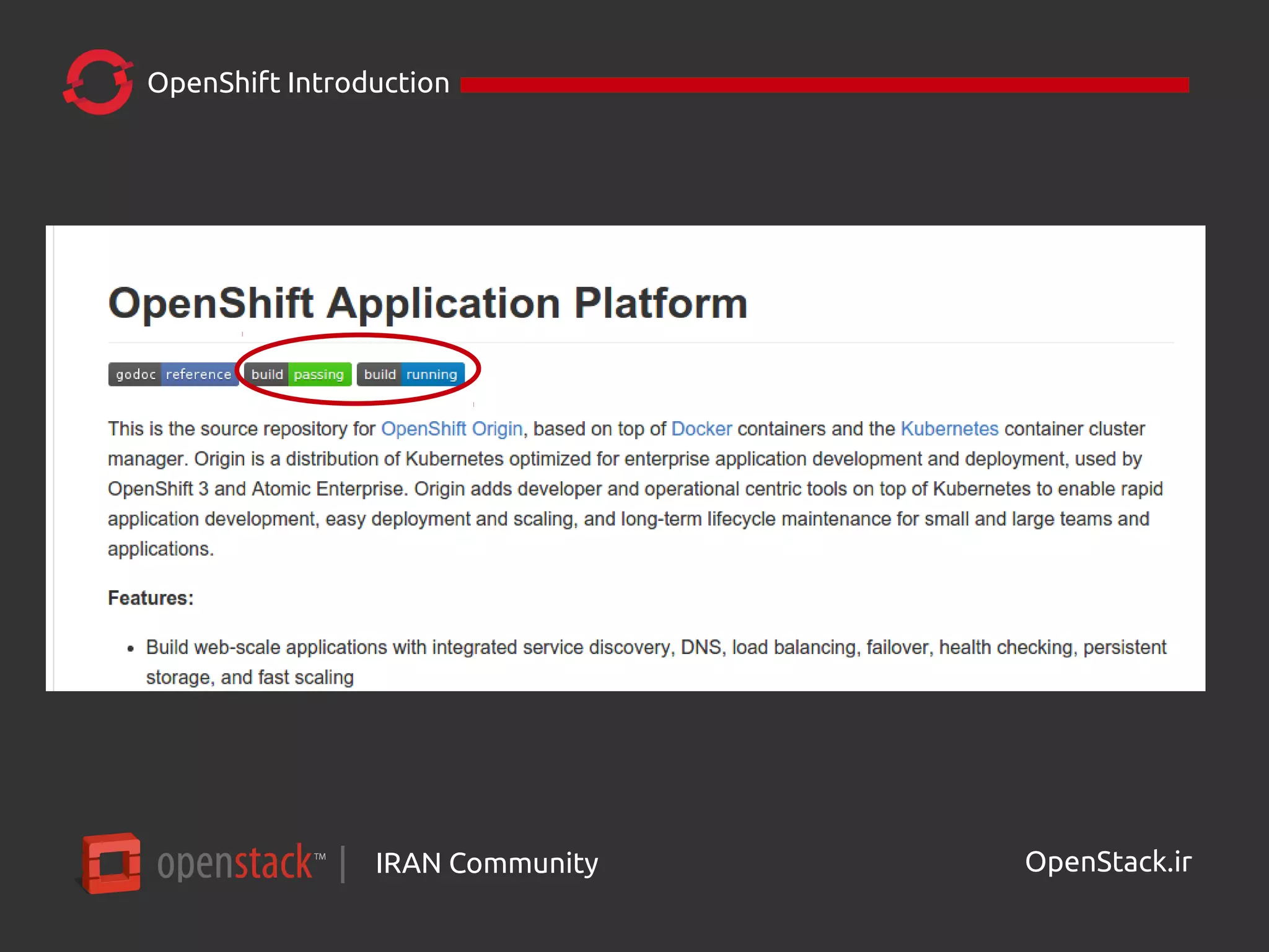
Task: Open the Kubernetes link
Action: tap(949, 429)
